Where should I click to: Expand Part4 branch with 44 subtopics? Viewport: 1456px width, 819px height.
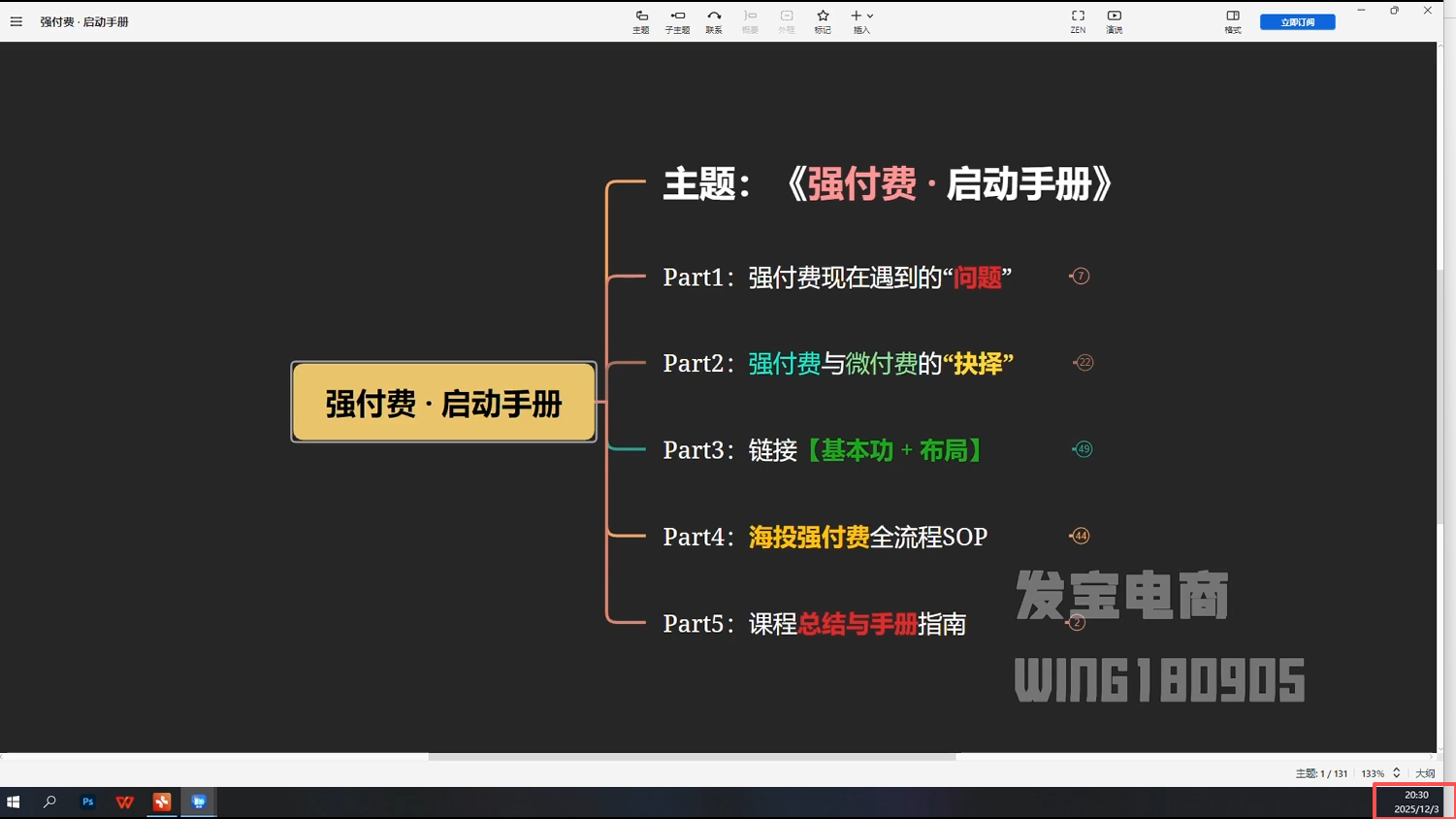(1081, 536)
